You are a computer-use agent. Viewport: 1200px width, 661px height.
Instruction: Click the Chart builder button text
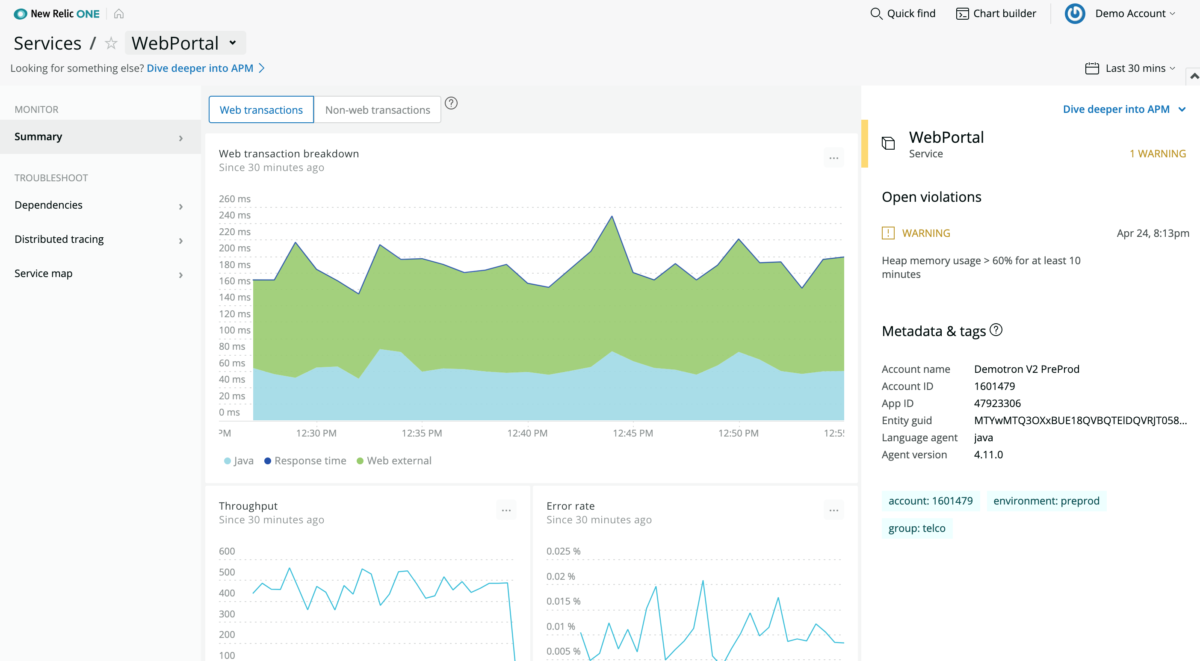[x=1005, y=14]
